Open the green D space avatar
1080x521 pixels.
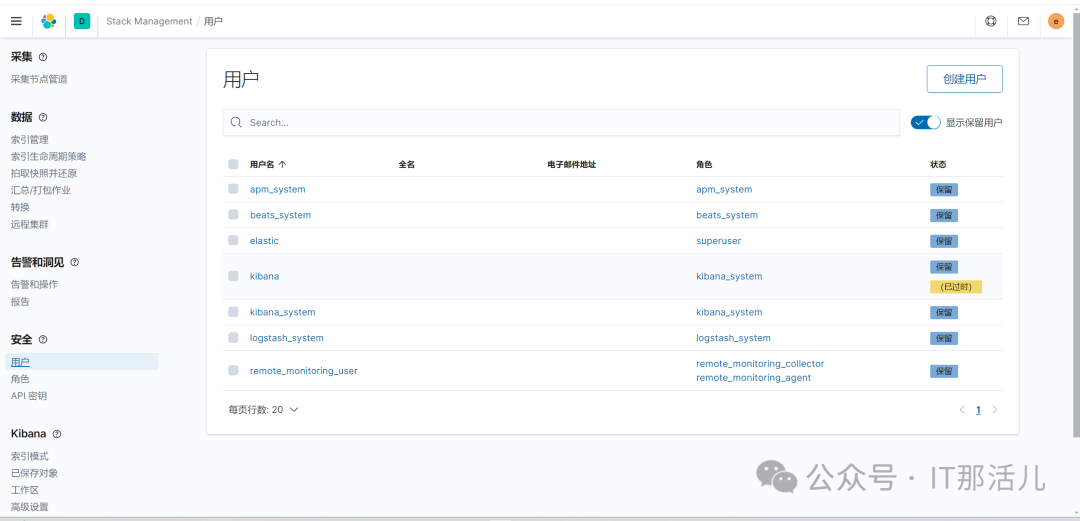tap(82, 21)
